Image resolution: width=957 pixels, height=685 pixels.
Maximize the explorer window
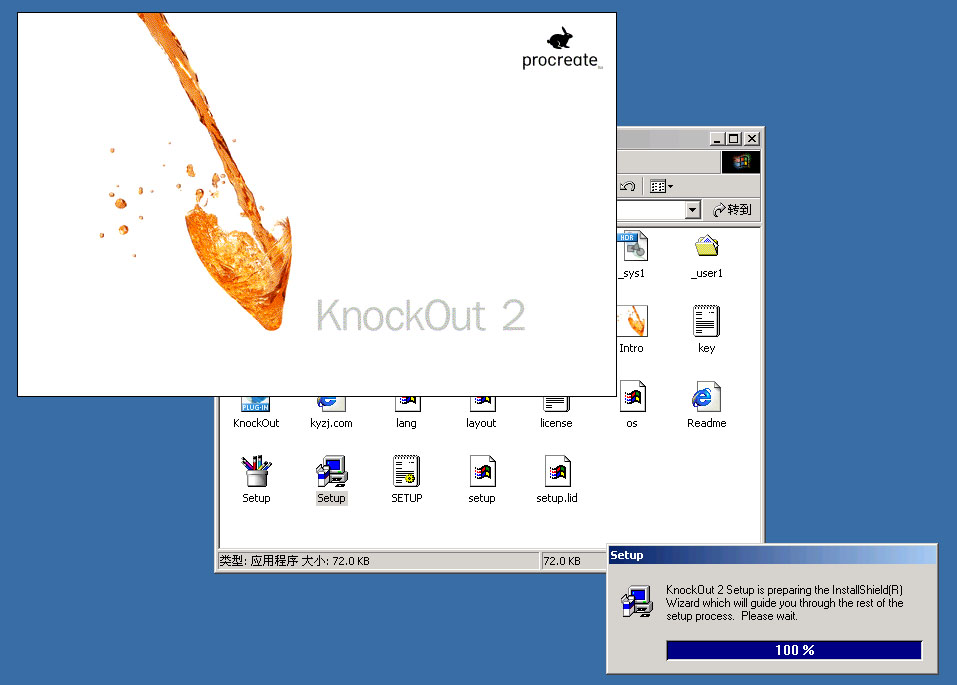pos(734,139)
